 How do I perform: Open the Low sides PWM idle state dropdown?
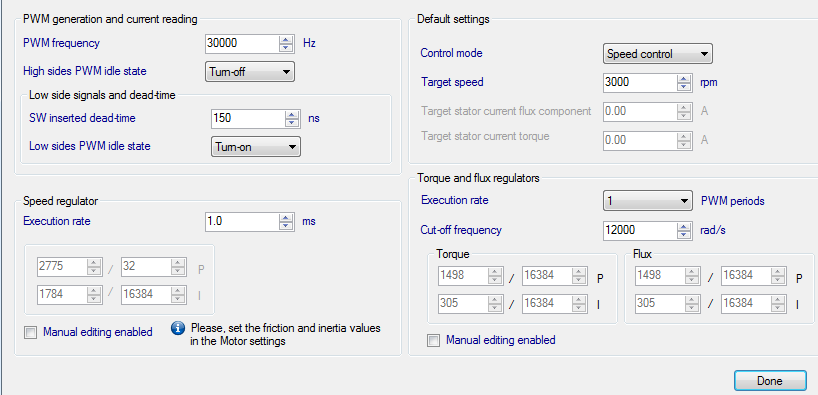256,147
